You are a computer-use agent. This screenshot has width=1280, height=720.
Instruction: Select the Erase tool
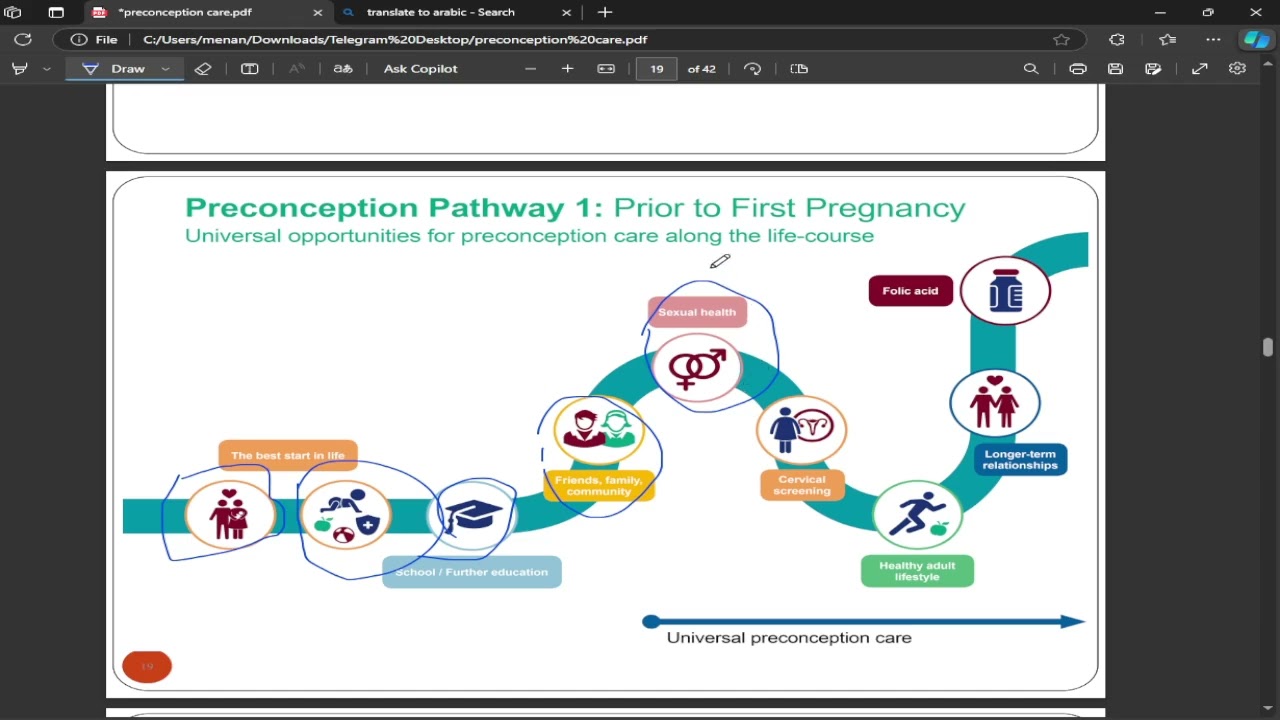(x=203, y=69)
